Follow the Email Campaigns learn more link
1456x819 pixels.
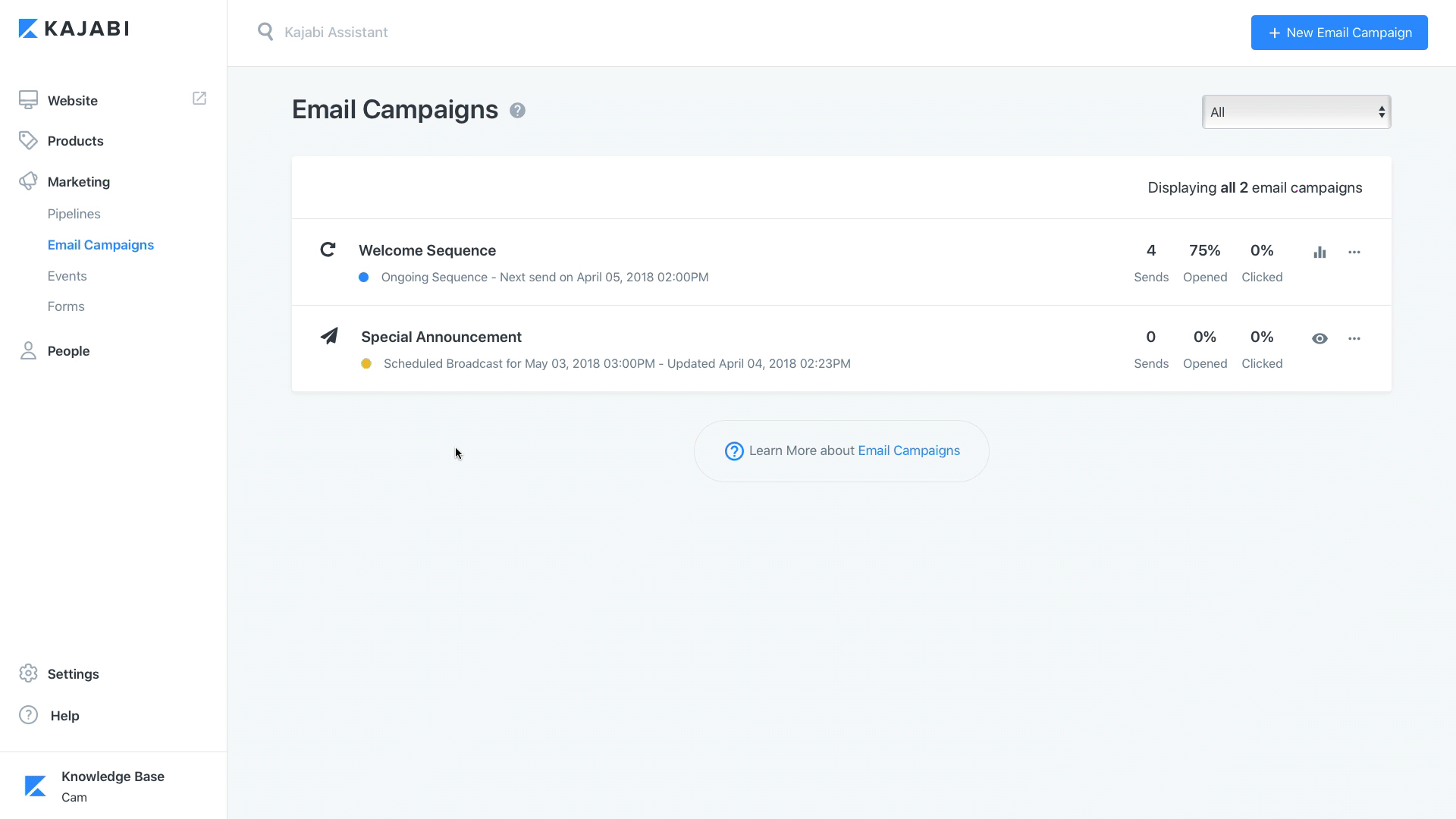(x=908, y=450)
